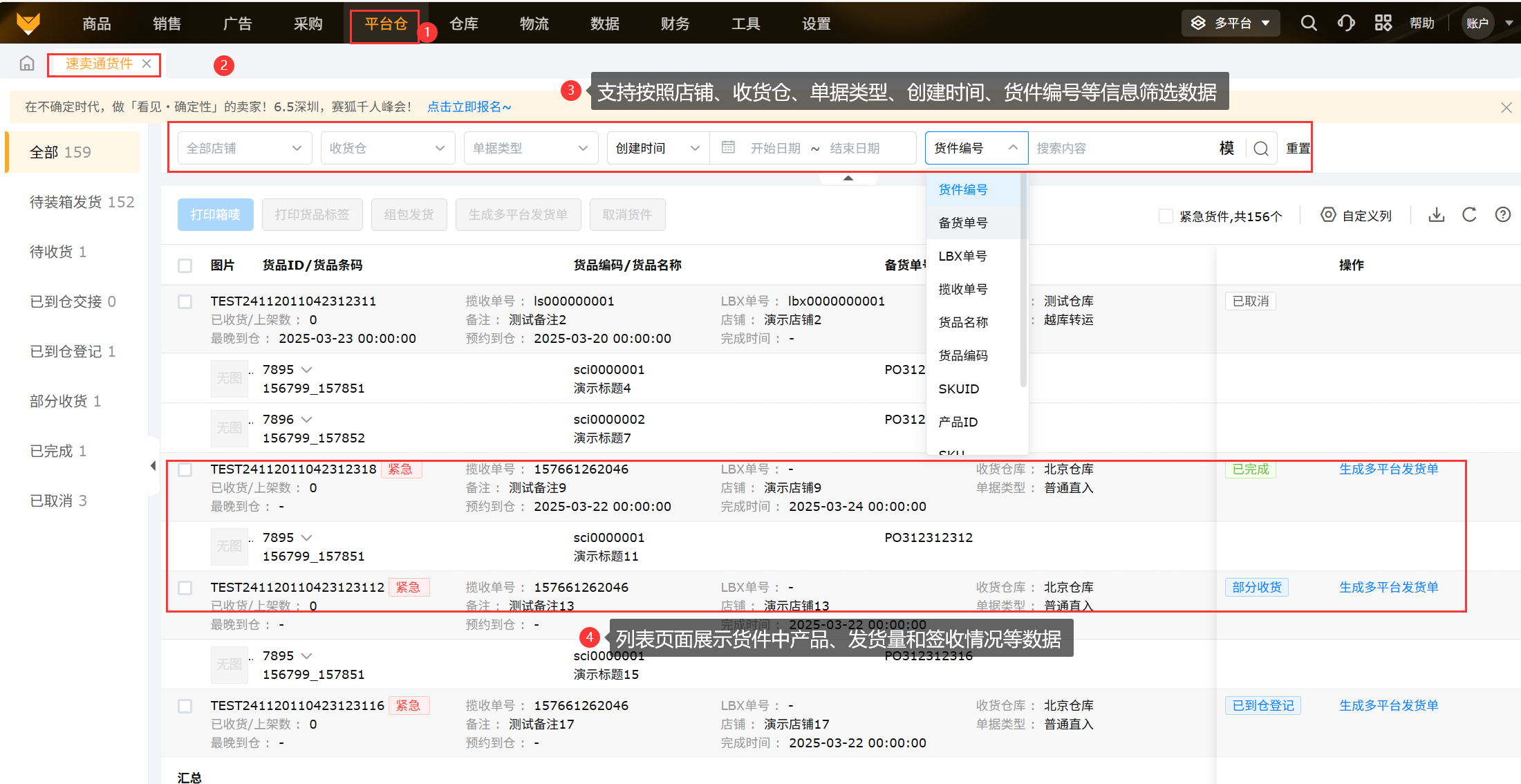Click the search magnifier icon in top bar
This screenshot has height=784, width=1521.
click(1308, 24)
